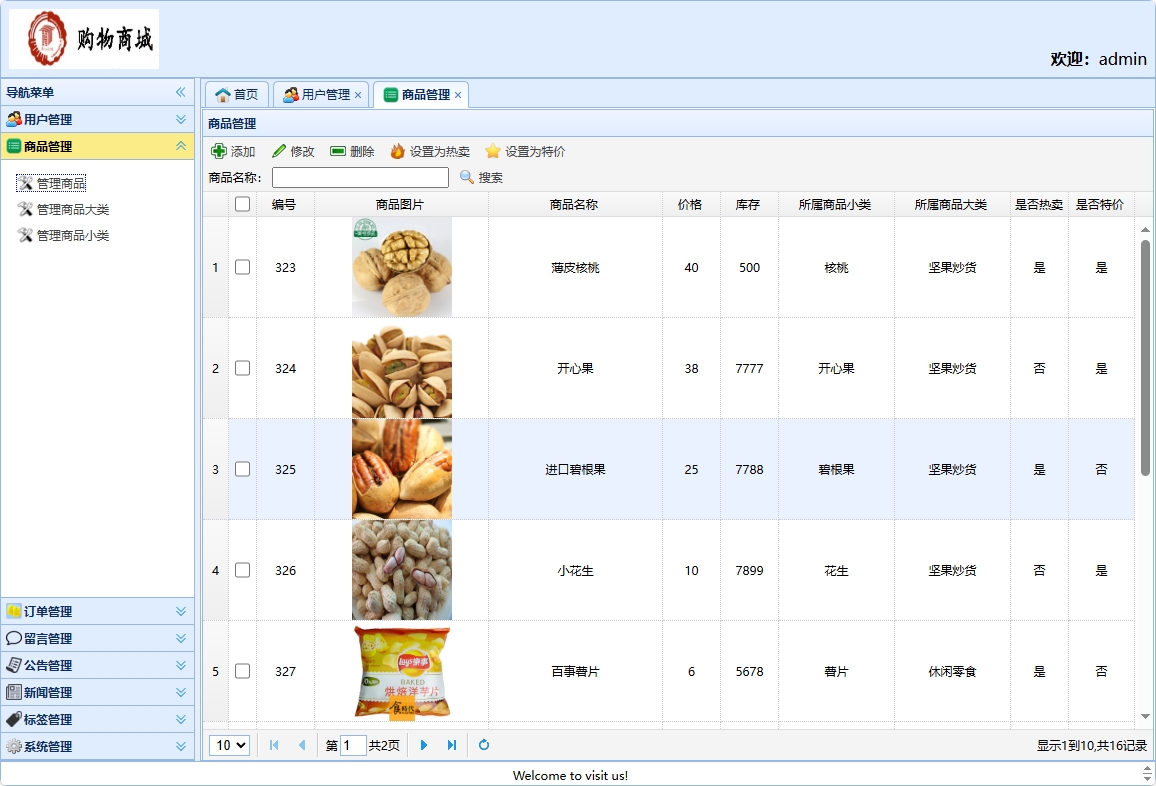Switch to the 用户管理 tab
Viewport: 1156px width, 786px height.
(316, 94)
